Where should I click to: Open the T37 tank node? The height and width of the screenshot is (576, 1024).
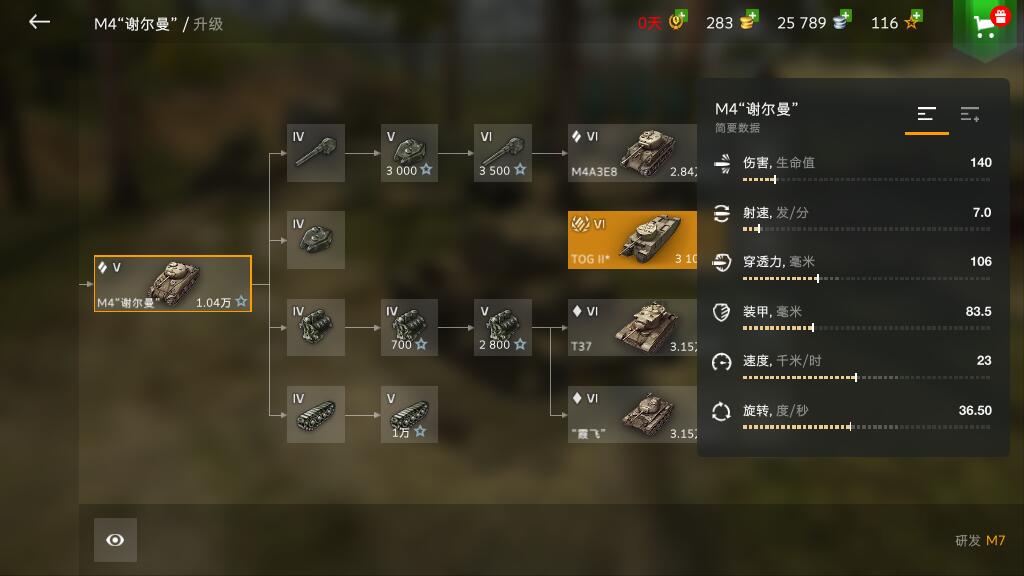[x=632, y=327]
